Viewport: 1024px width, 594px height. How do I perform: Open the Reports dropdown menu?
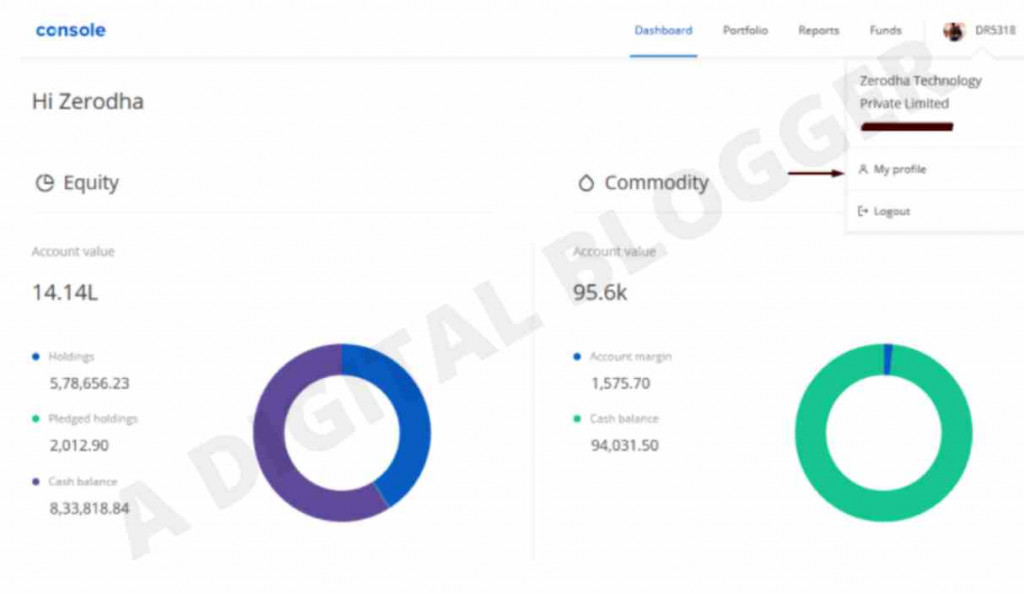pos(818,31)
